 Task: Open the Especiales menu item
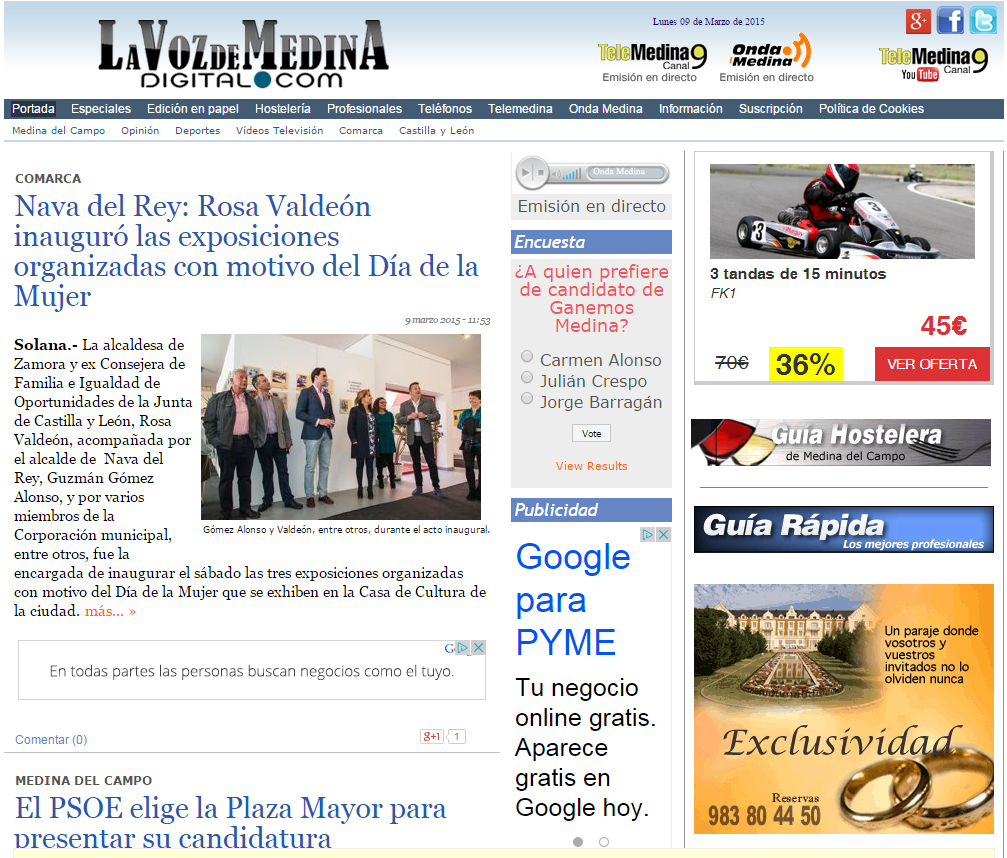click(x=101, y=109)
